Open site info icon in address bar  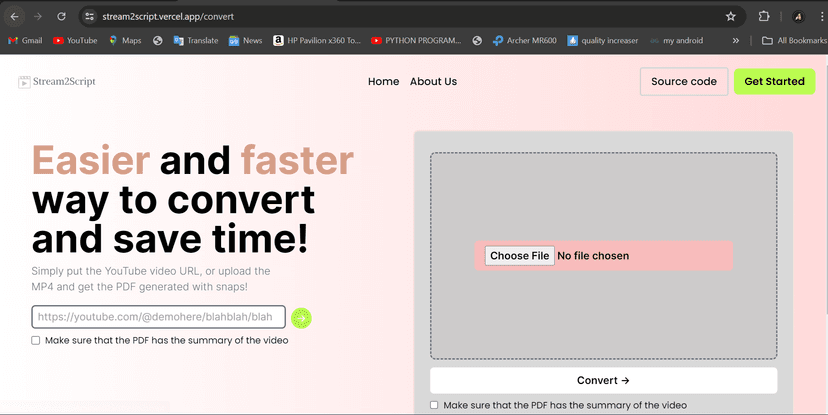coord(90,16)
